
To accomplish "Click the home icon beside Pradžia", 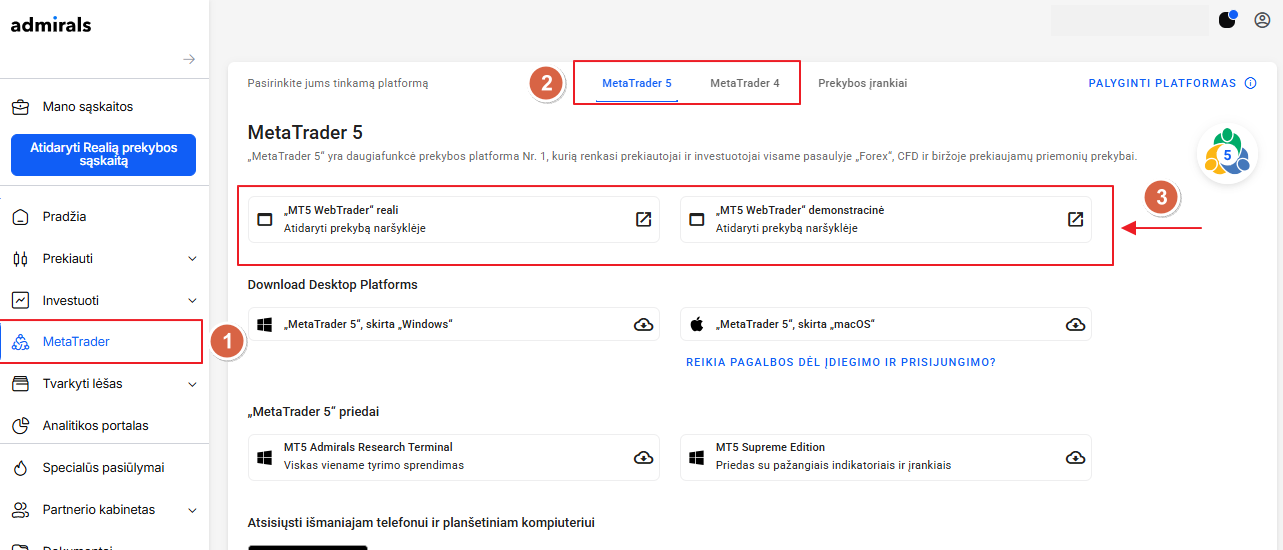I will pos(20,217).
